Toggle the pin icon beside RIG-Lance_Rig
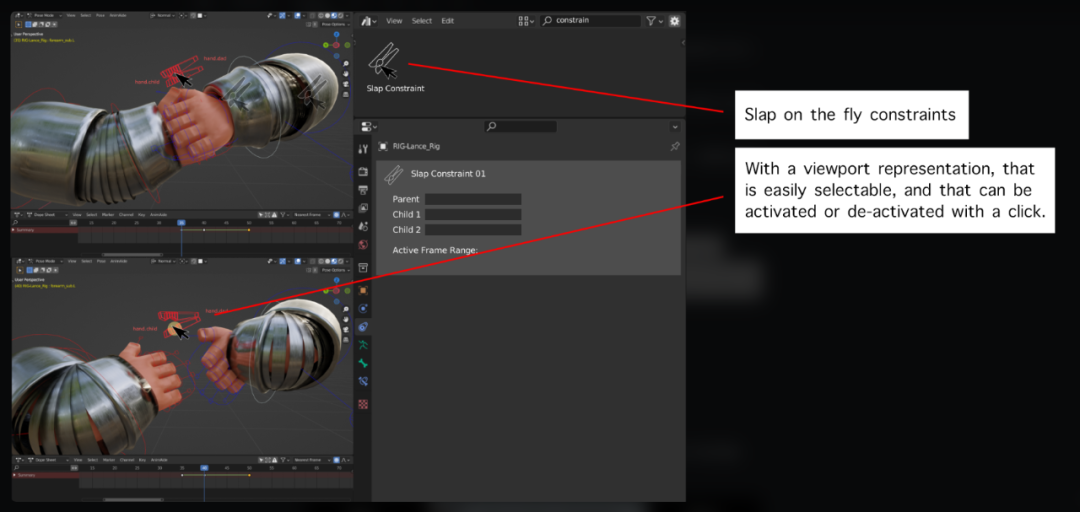This screenshot has height=512, width=1080. (674, 146)
